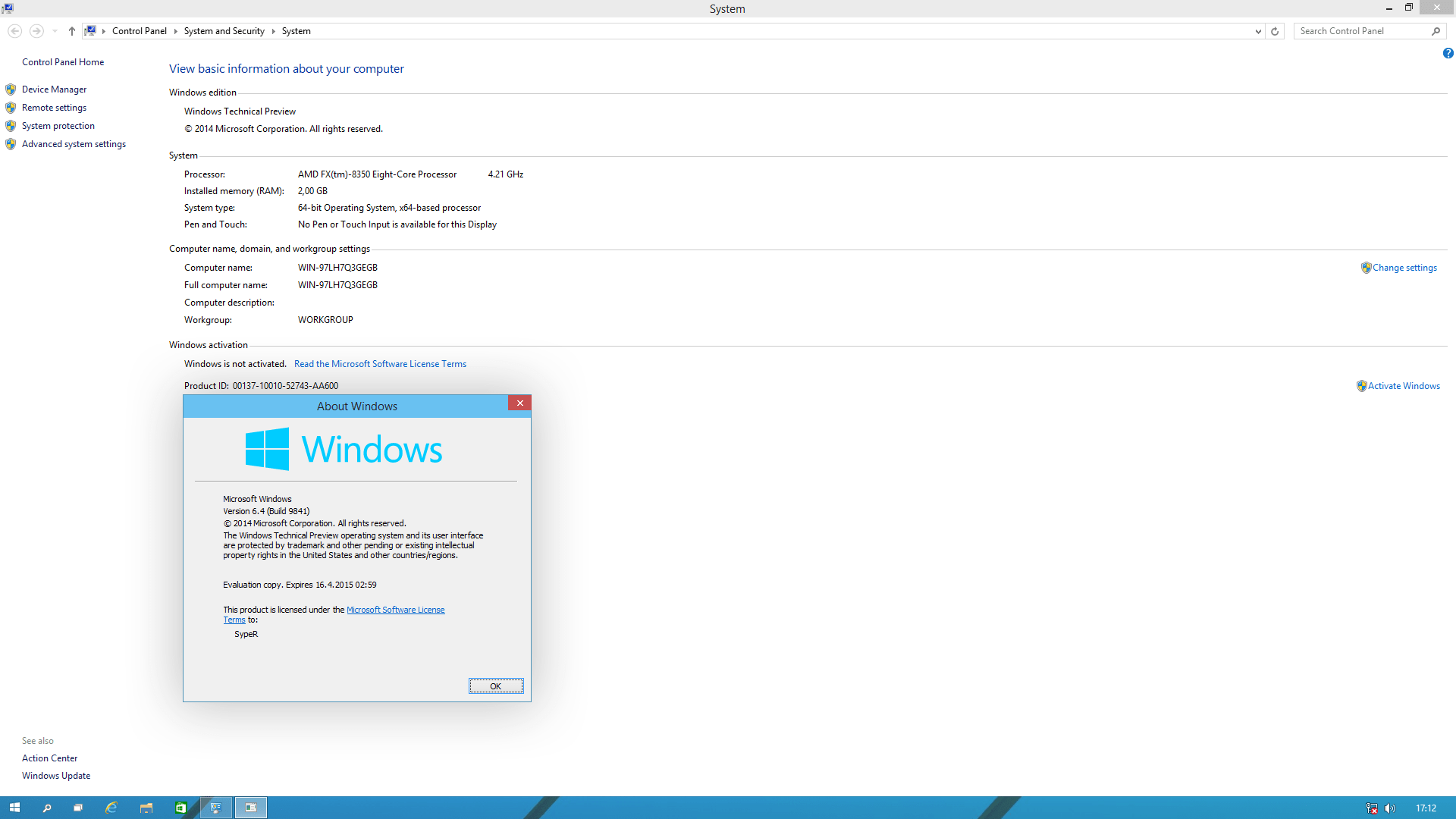Select System and Security in the breadcrumb
The height and width of the screenshot is (819, 1456).
[224, 31]
